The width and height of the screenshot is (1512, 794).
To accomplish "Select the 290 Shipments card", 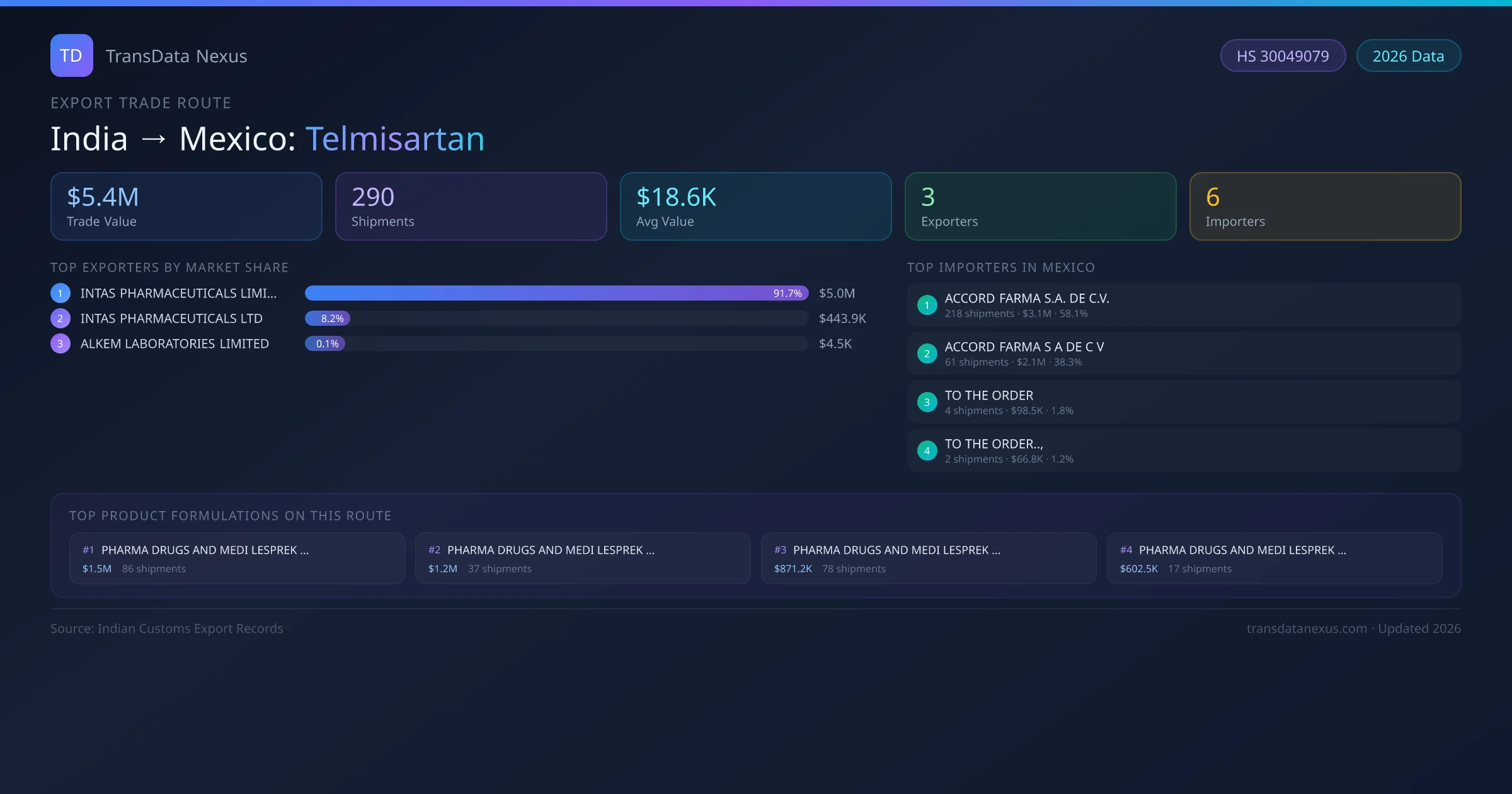I will pyautogui.click(x=471, y=207).
